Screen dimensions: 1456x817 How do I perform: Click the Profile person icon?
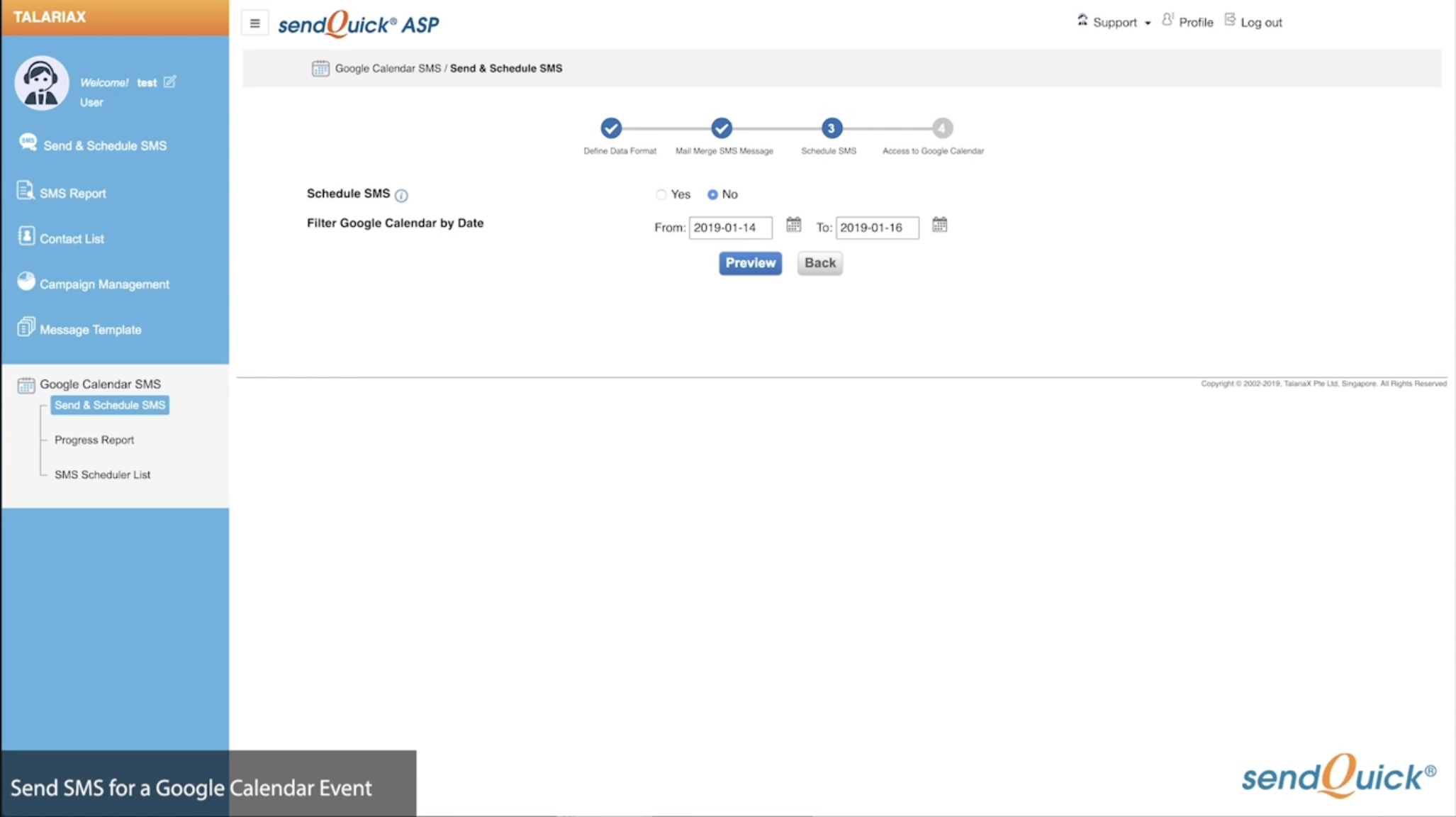[1167, 20]
